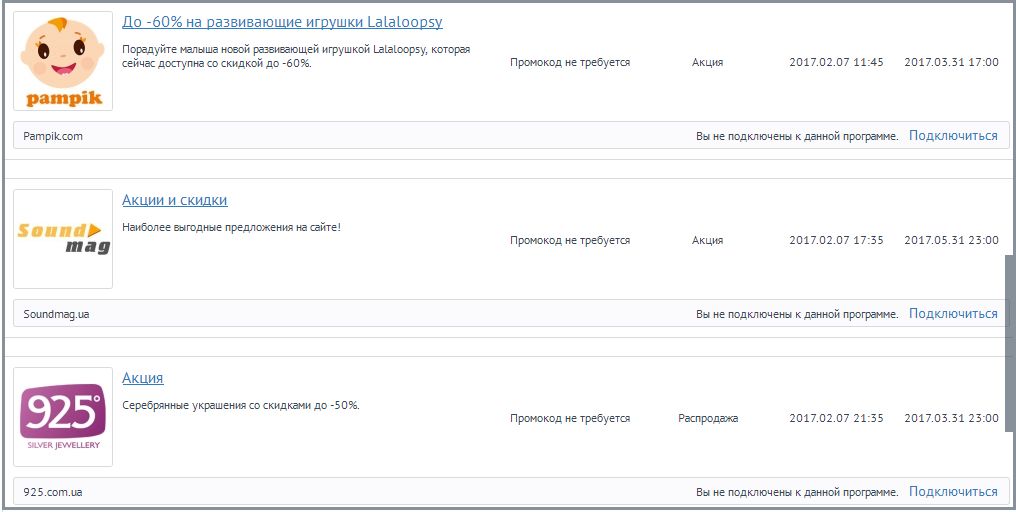
Task: Click the vertical scrollbar thumb on the right
Action: [1009, 328]
